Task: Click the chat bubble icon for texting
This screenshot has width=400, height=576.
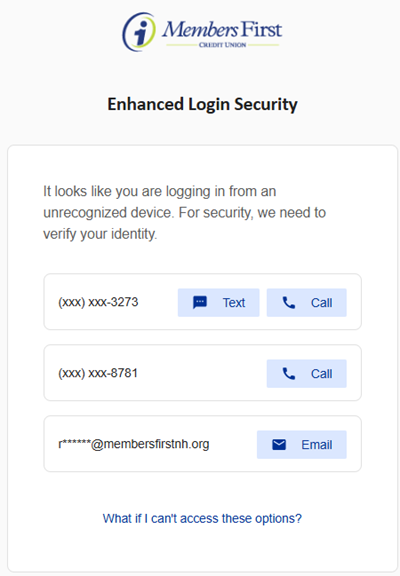Action: click(x=200, y=303)
